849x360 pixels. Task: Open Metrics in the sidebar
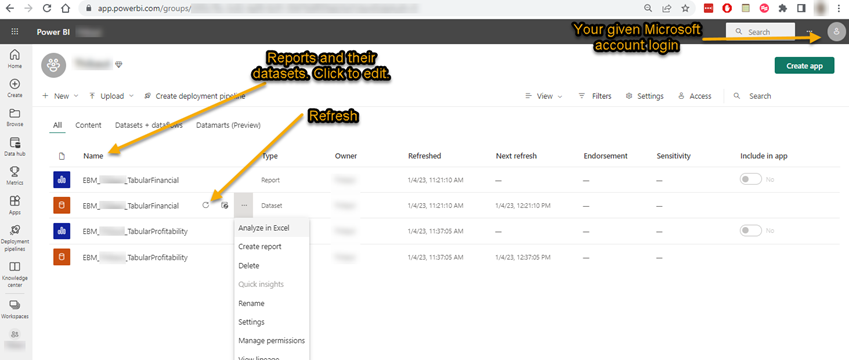tap(15, 176)
